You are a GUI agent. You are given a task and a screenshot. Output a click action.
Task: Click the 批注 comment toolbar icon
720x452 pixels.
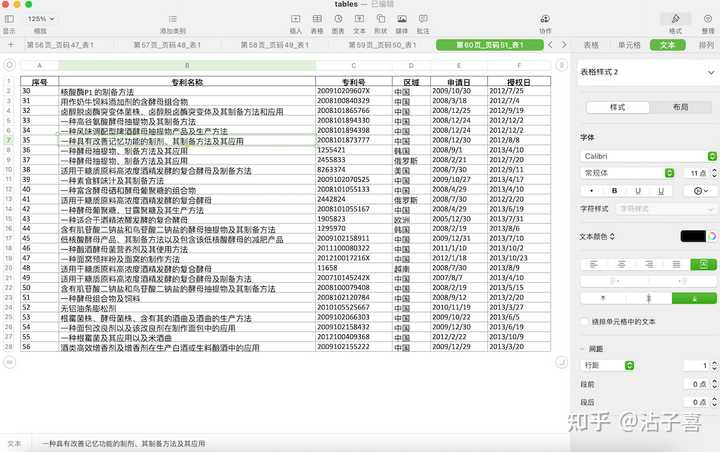click(x=423, y=19)
